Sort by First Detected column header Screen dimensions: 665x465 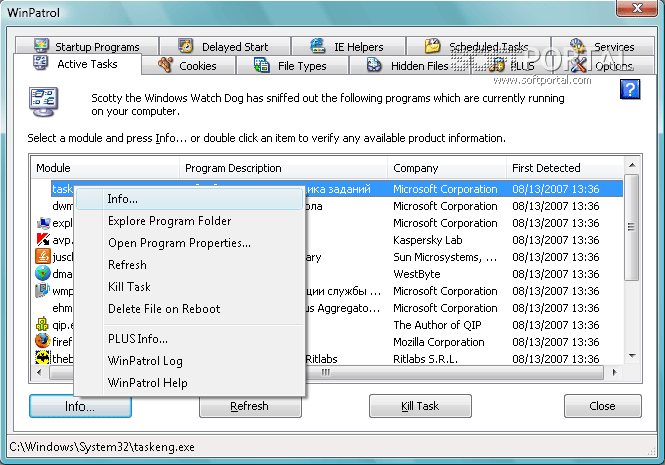(x=565, y=168)
